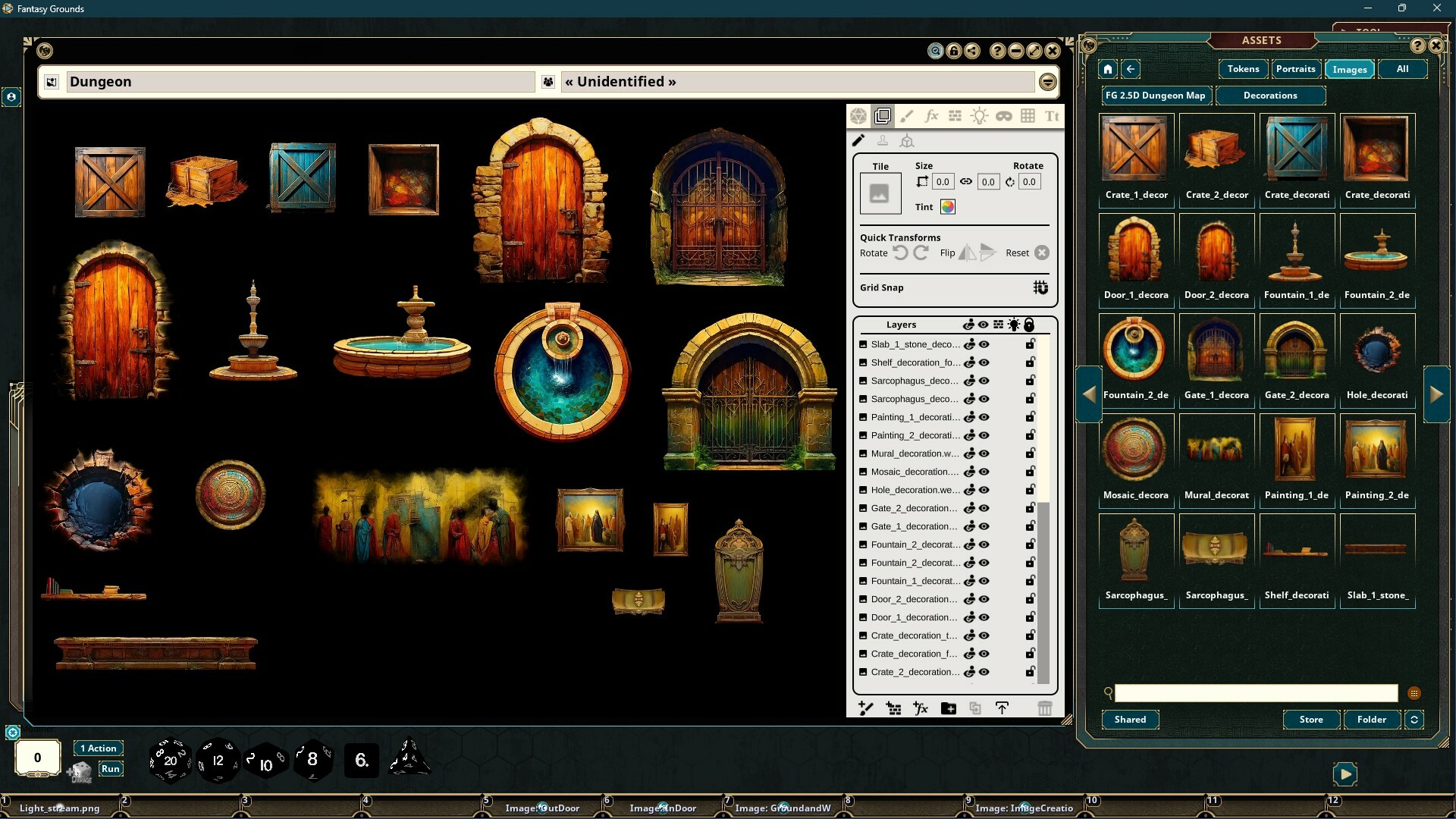Open the Tint color picker
This screenshot has height=819, width=1456.
[x=947, y=206]
